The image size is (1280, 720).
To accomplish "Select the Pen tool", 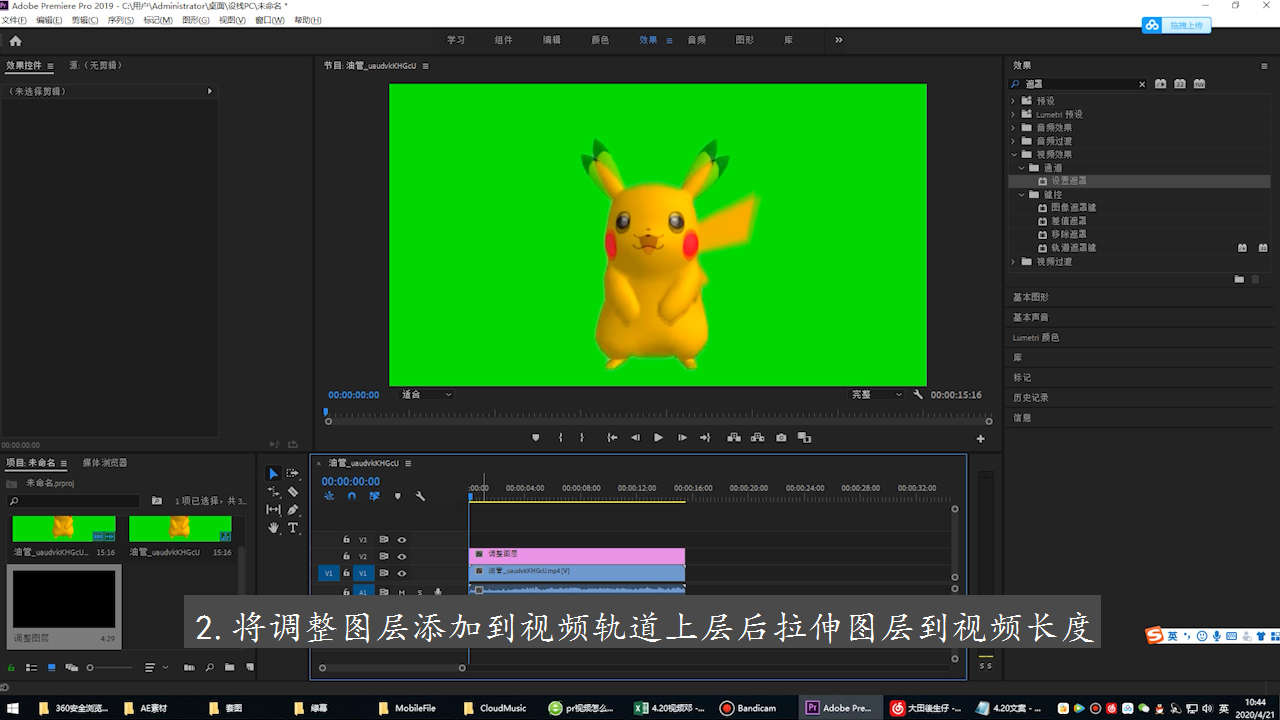I will click(x=293, y=510).
